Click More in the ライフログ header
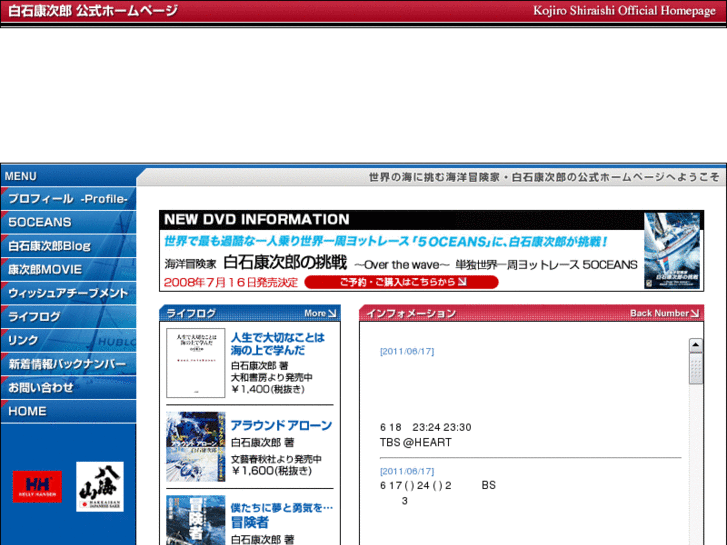This screenshot has width=727, height=545. point(320,314)
